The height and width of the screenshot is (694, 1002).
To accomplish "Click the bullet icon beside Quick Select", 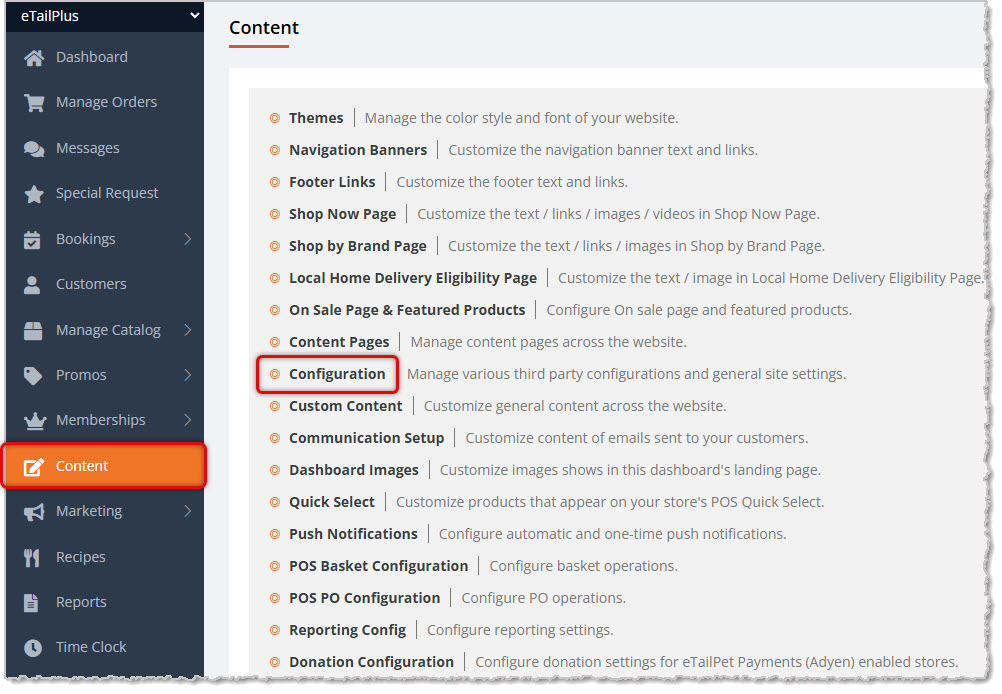I will click(x=275, y=502).
